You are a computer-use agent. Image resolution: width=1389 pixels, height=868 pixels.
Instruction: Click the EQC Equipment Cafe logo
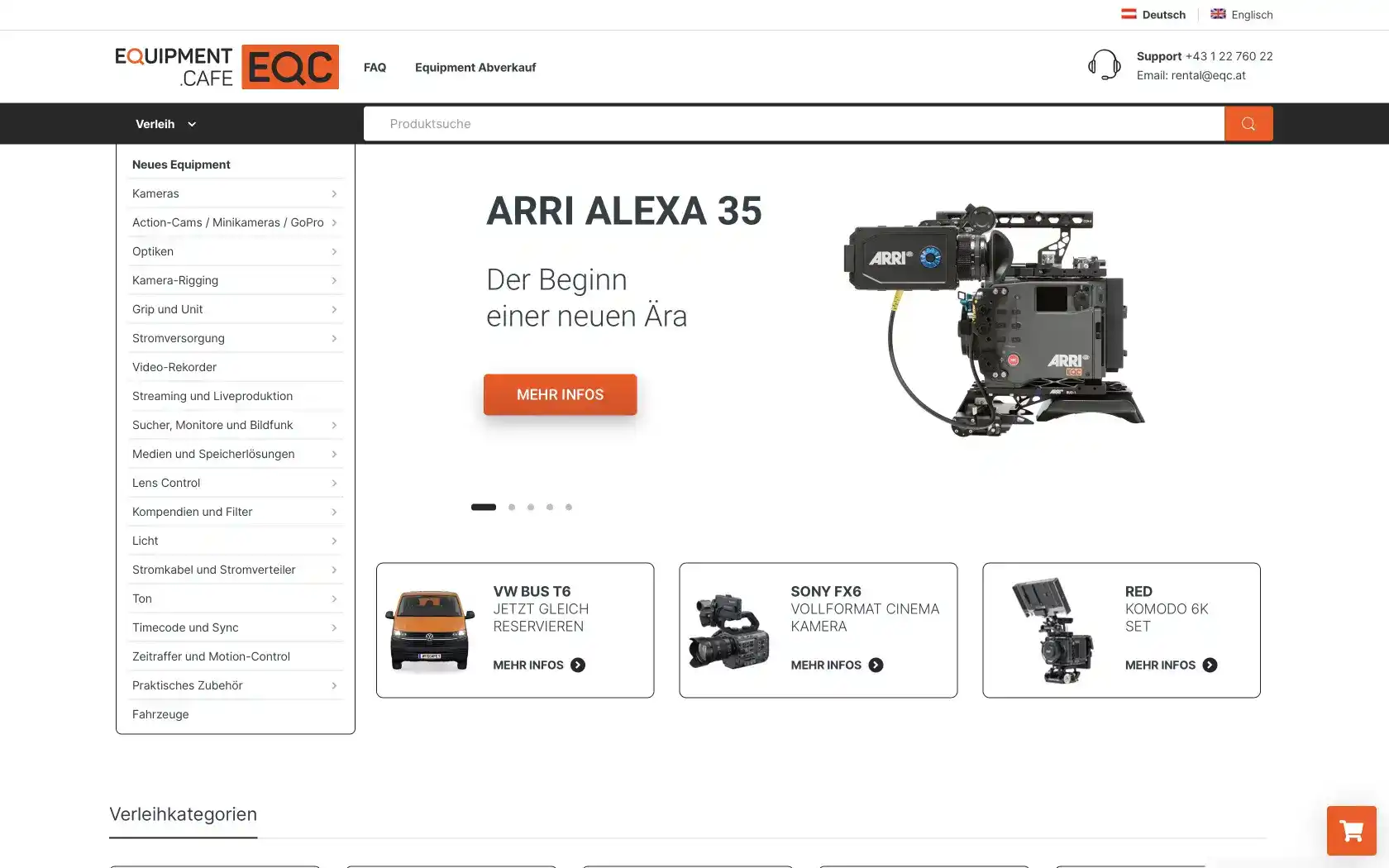pos(227,67)
